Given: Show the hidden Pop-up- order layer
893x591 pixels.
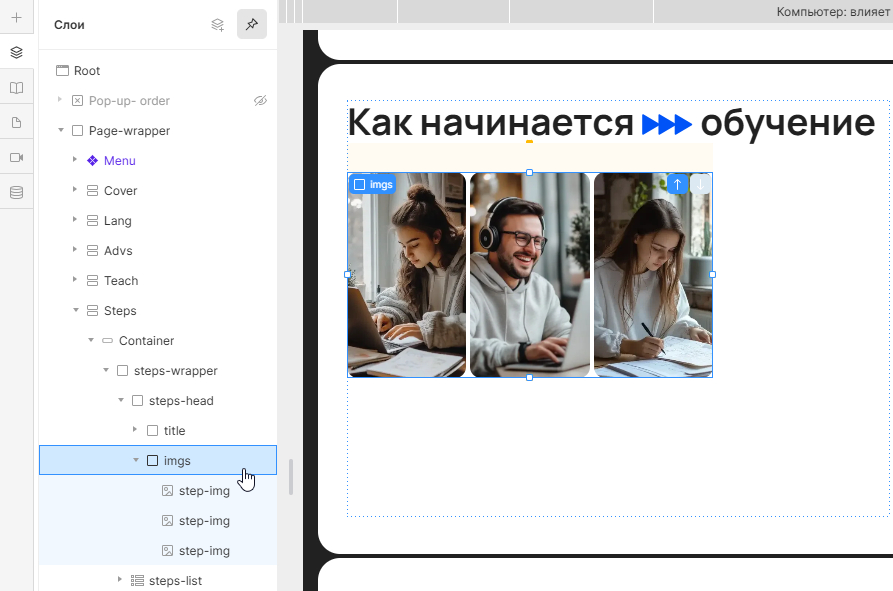Looking at the screenshot, I should [260, 101].
